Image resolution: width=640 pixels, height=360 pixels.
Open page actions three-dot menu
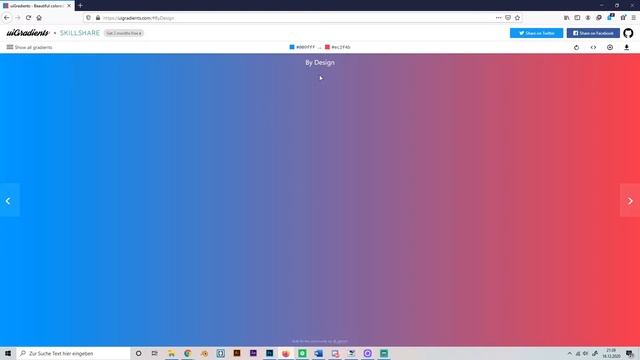pos(498,18)
